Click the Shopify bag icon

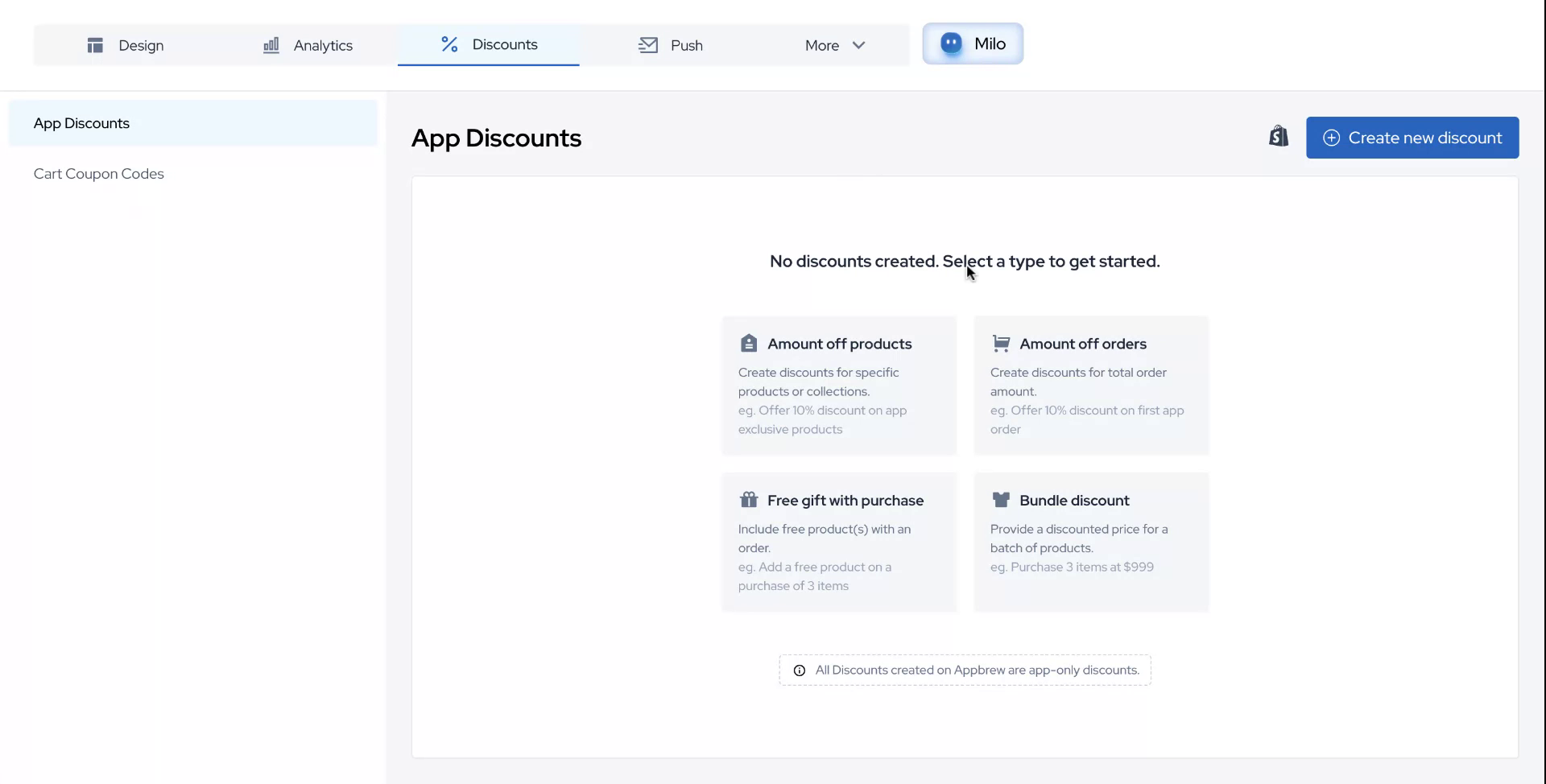pos(1278,136)
